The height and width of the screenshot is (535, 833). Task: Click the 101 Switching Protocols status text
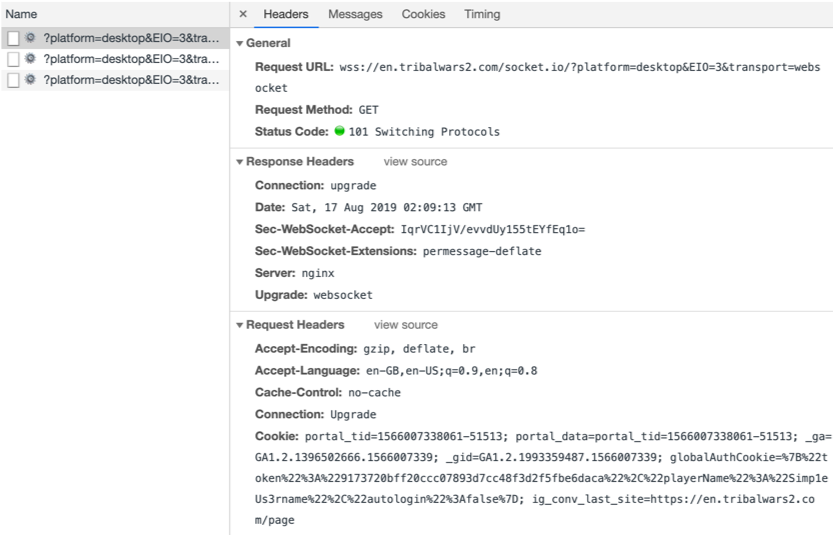(x=424, y=132)
